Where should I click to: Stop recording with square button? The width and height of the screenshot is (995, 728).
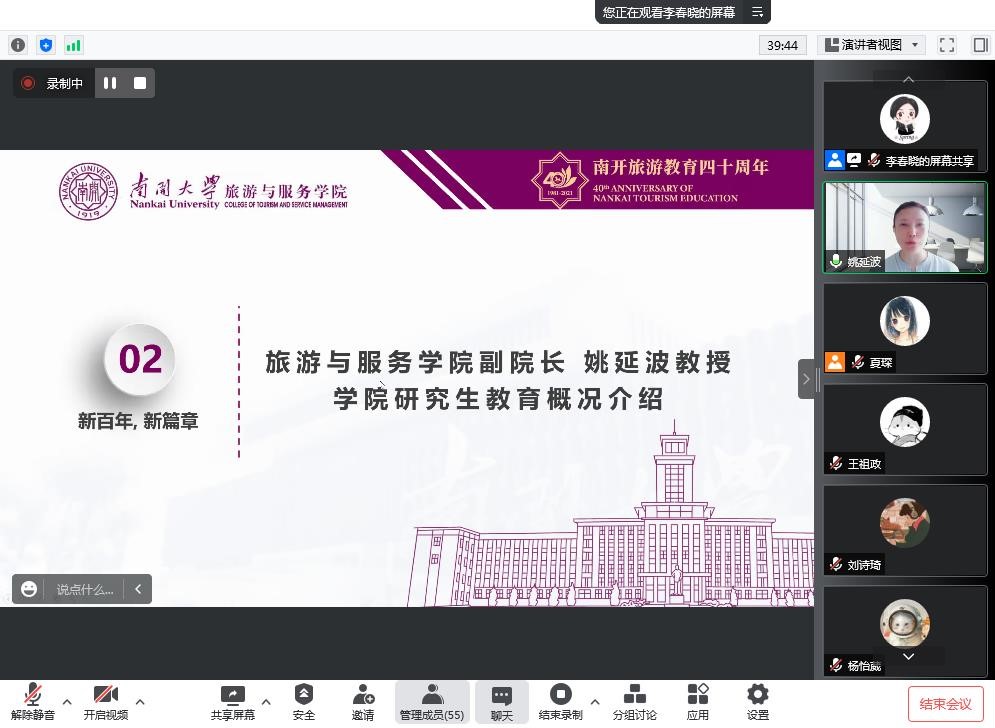[x=140, y=83]
